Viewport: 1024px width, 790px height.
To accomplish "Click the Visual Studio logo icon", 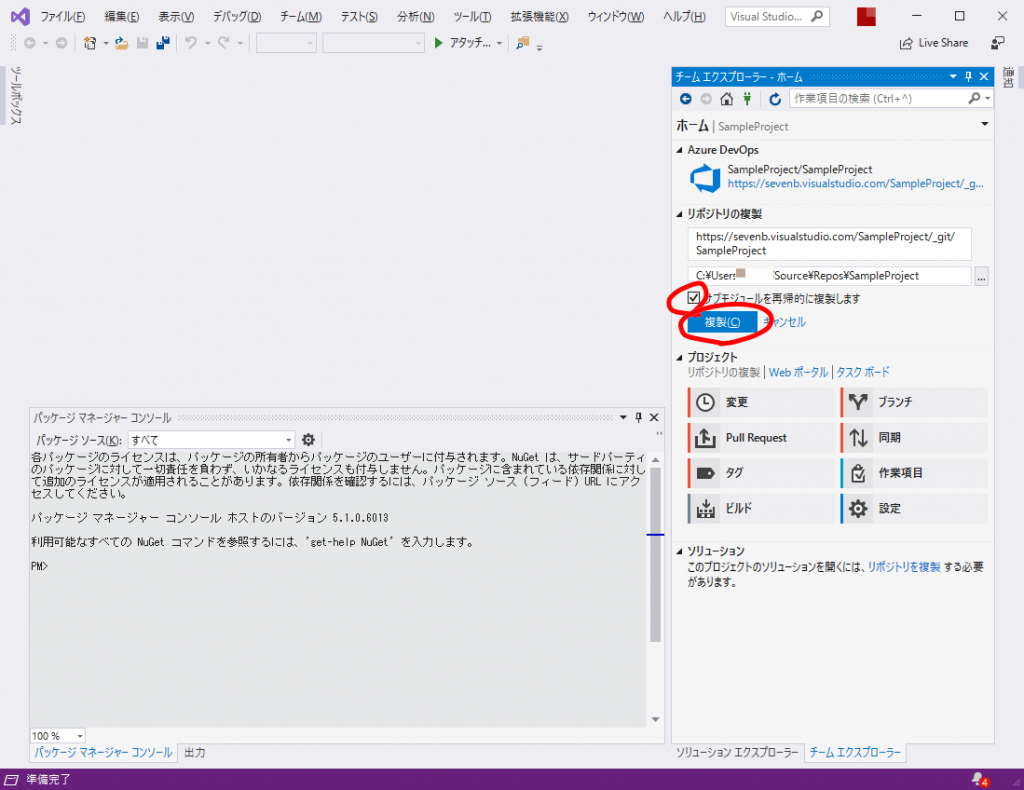I will pyautogui.click(x=20, y=16).
